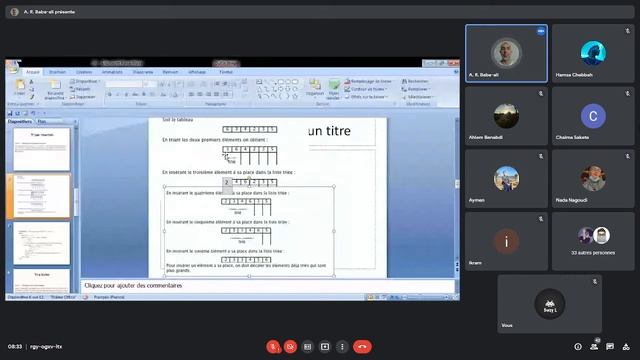Viewport: 640px width, 360px height.
Task: Click Supprimer in the Diapositives group
Action: pyautogui.click(x=82, y=97)
